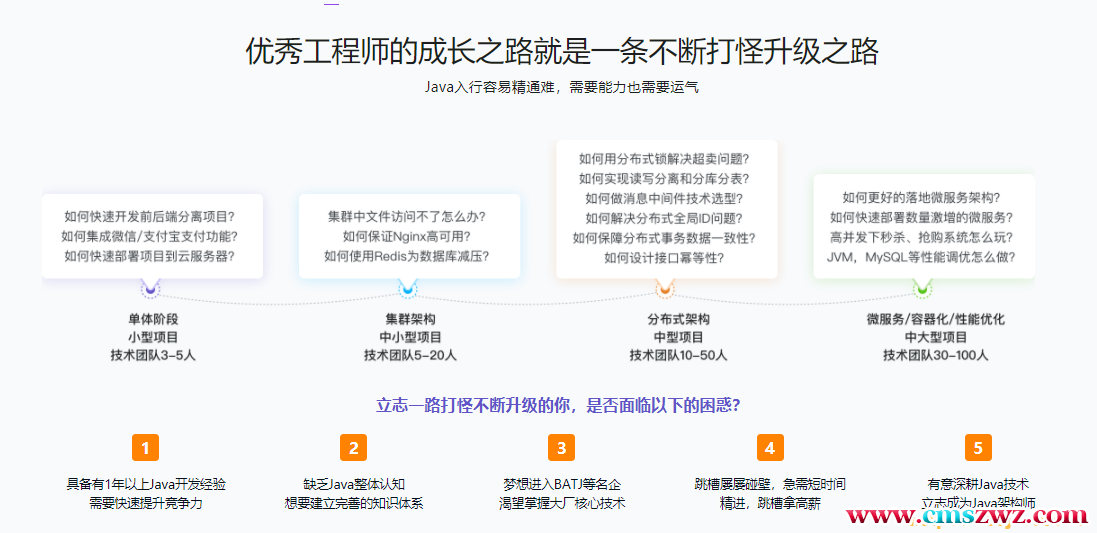Select the orange number 5 badge
The width and height of the screenshot is (1097, 533).
point(977,447)
